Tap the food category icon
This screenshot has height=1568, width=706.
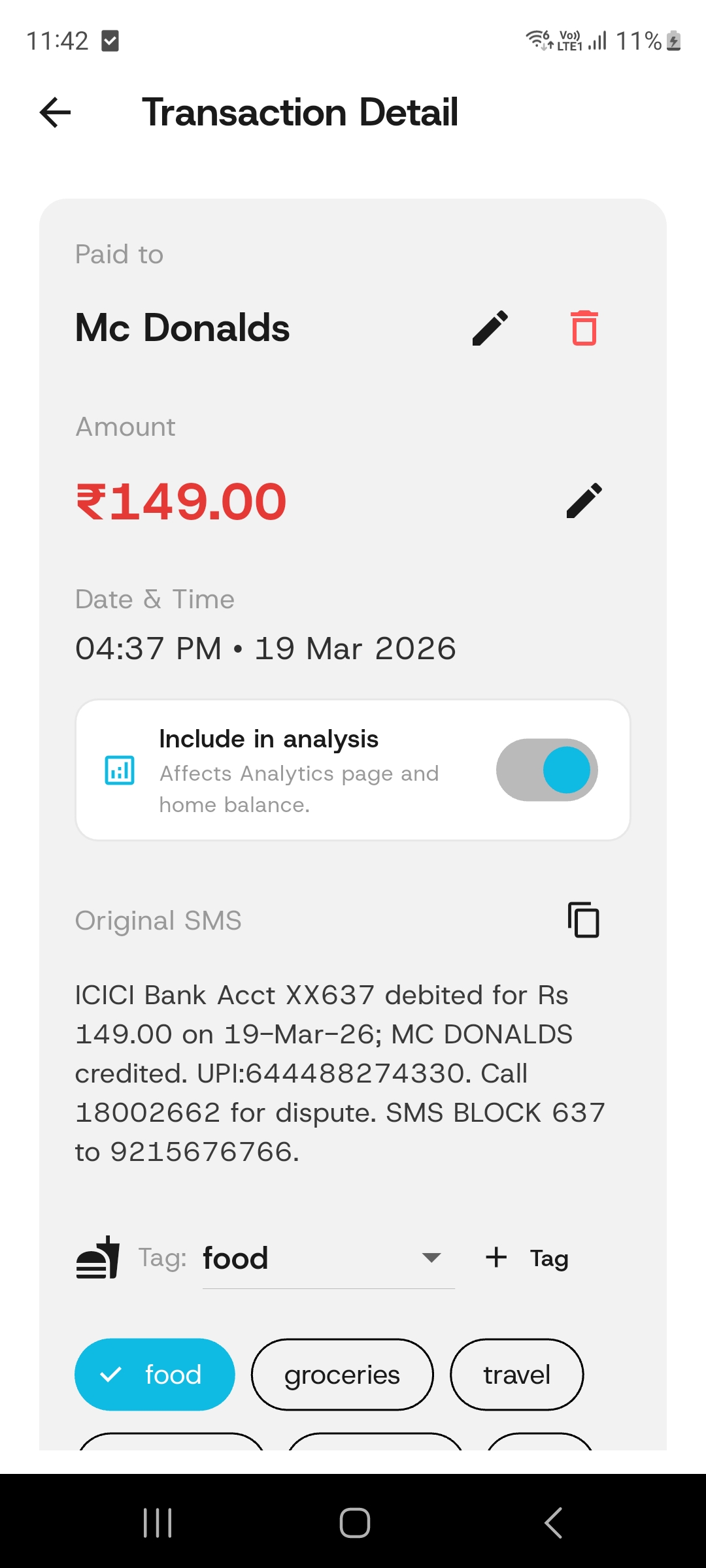pyautogui.click(x=98, y=1258)
